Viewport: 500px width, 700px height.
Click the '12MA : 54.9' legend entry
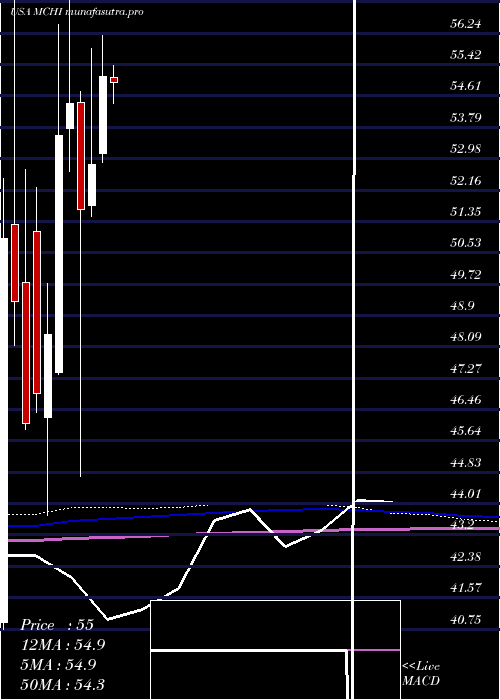pos(62,645)
